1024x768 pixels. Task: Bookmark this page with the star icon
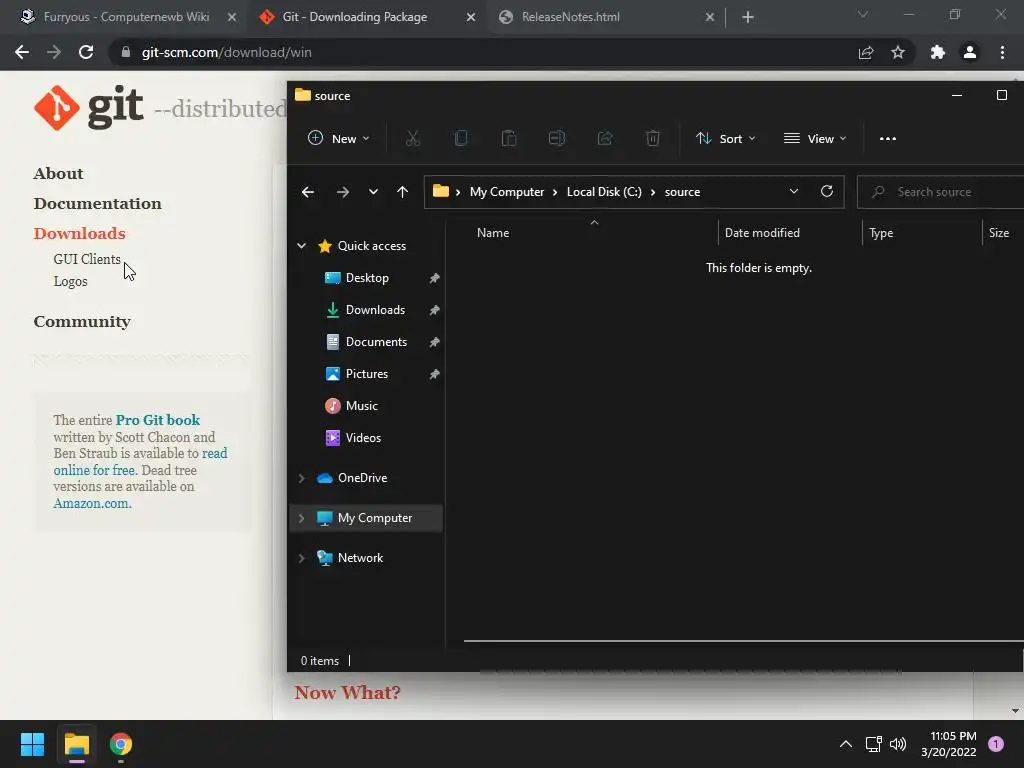[898, 52]
